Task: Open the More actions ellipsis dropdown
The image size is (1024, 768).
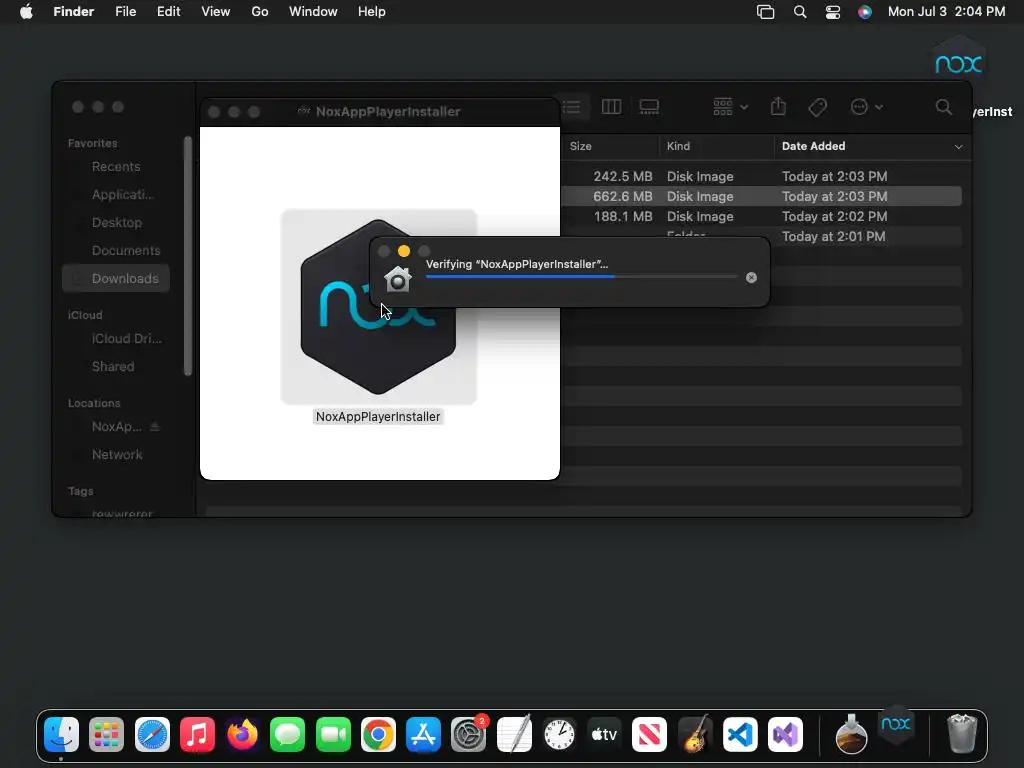Action: [x=867, y=107]
